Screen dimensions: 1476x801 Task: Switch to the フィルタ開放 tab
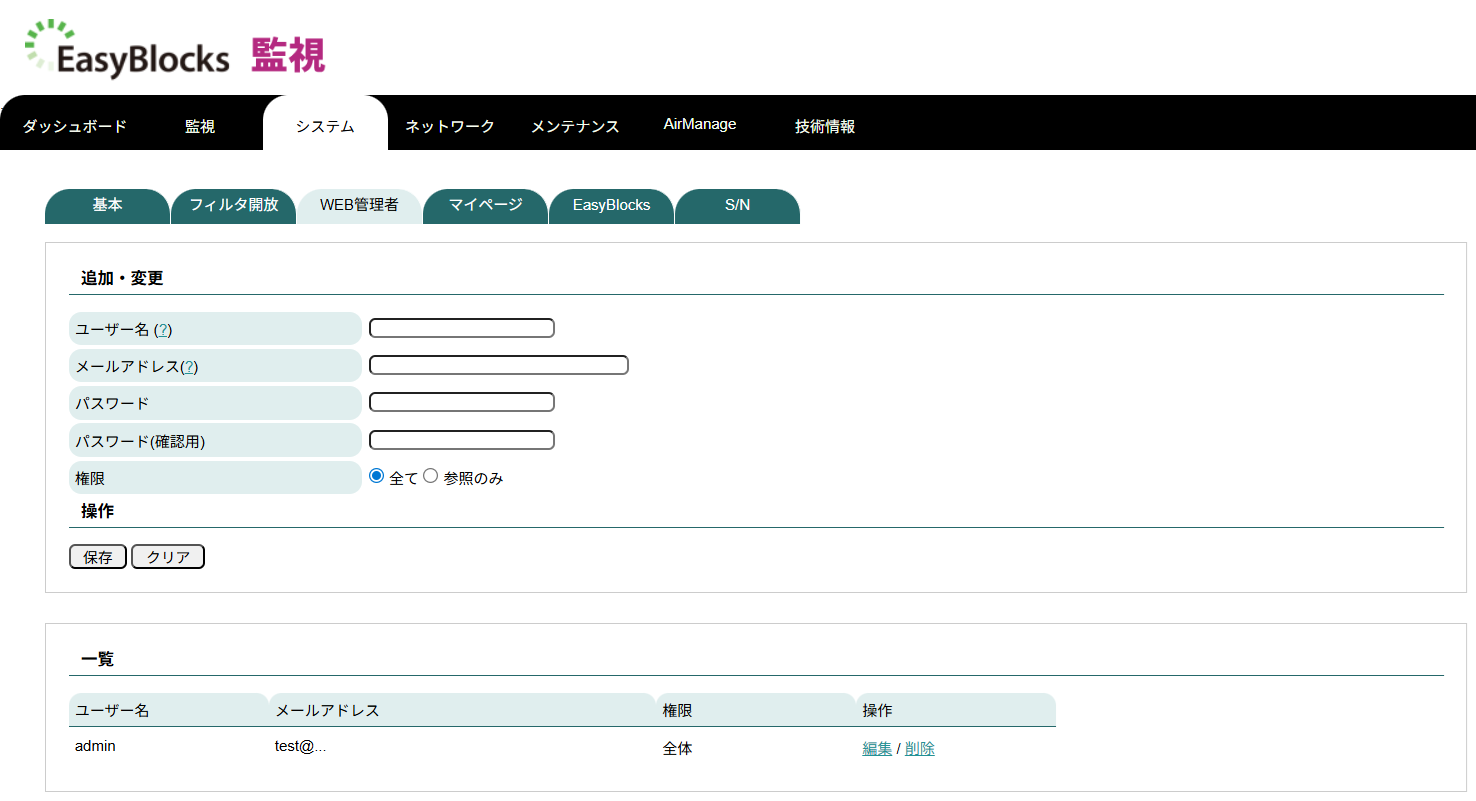[x=233, y=206]
